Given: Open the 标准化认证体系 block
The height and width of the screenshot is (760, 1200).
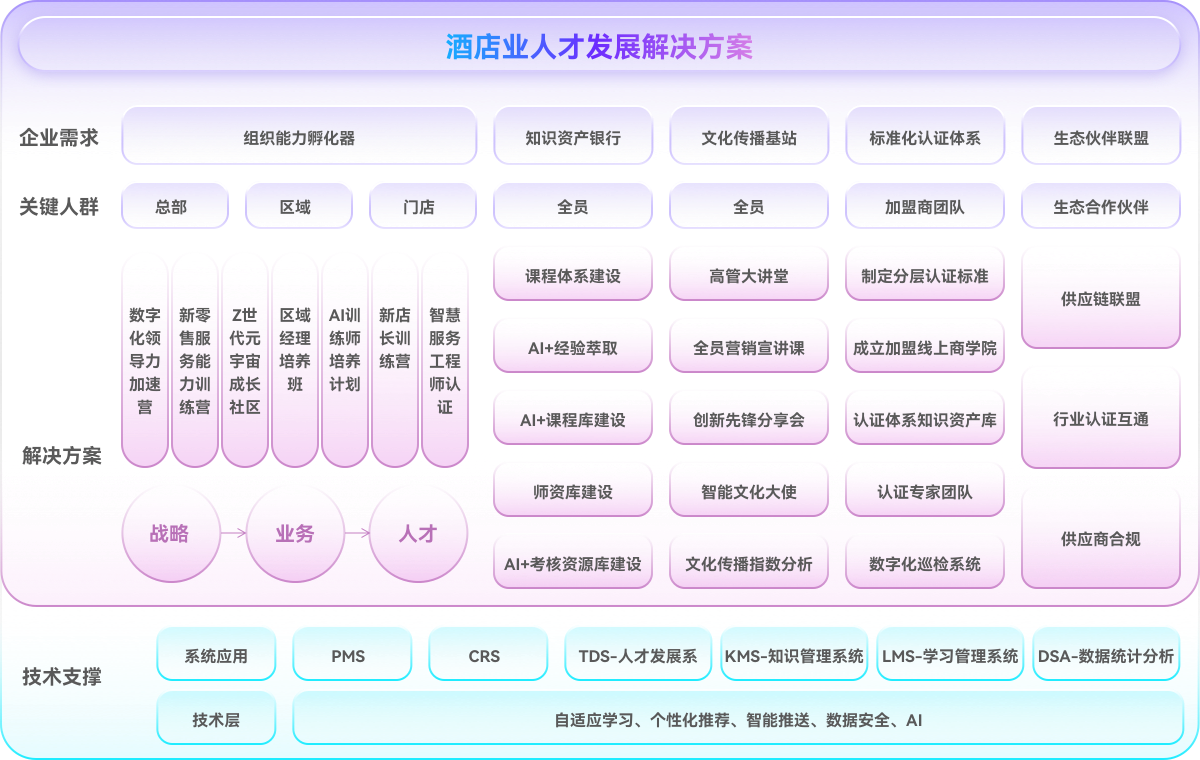Looking at the screenshot, I should tap(925, 137).
